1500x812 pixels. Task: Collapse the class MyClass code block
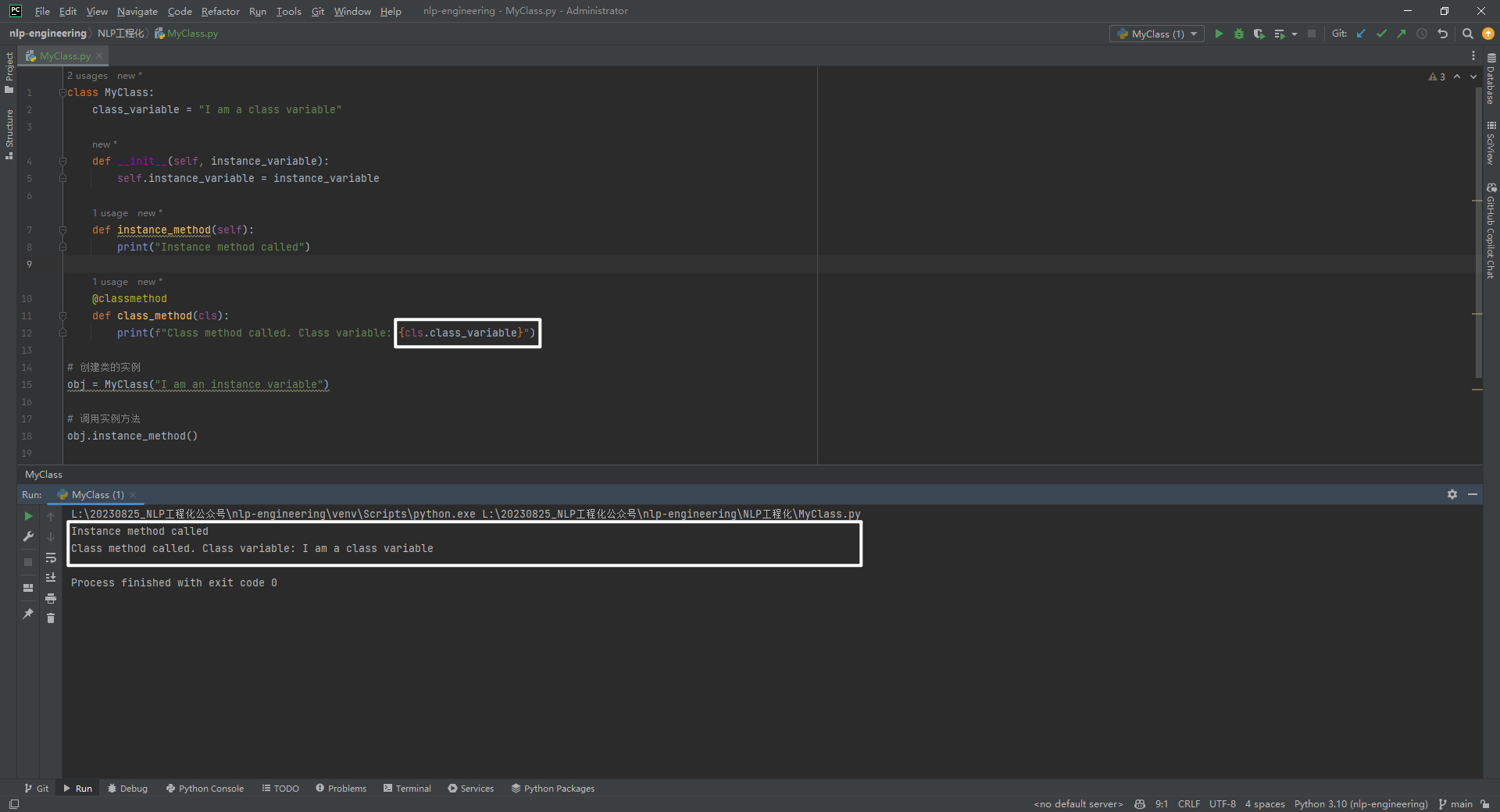(62, 92)
